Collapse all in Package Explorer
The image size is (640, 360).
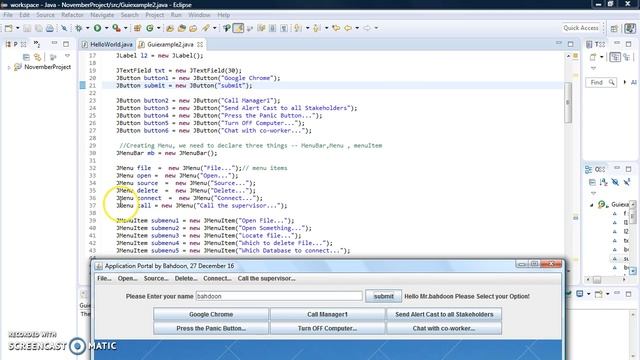[26, 57]
